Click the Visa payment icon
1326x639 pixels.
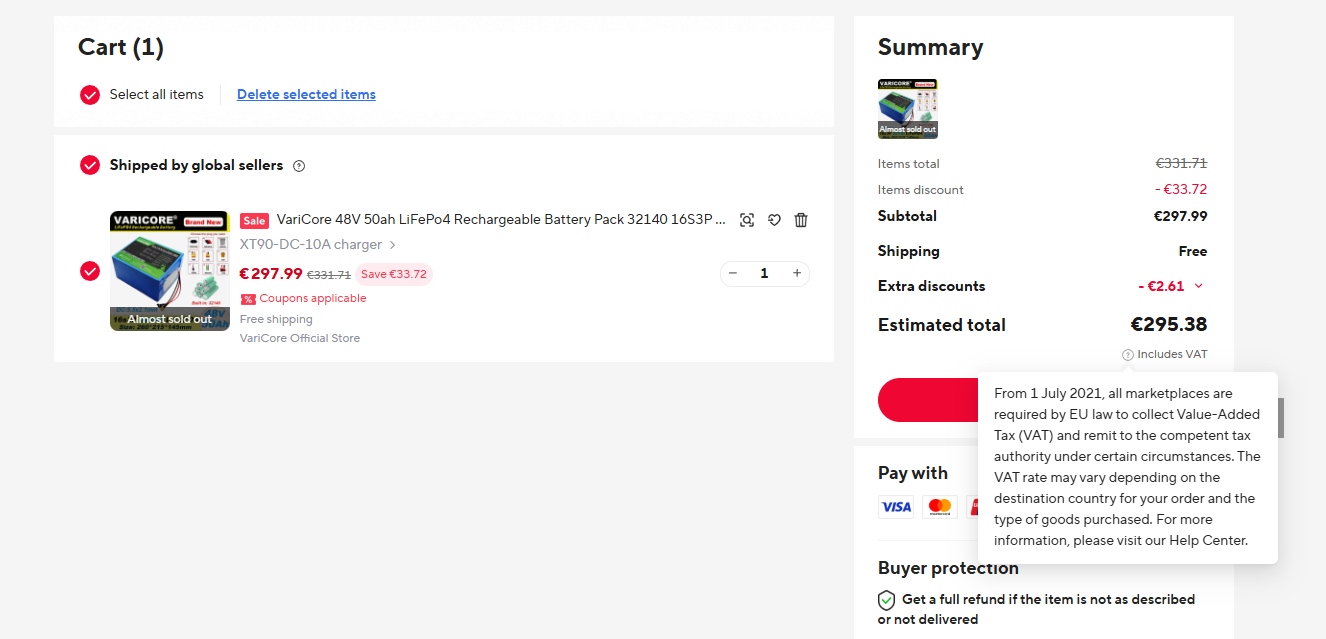click(x=896, y=507)
